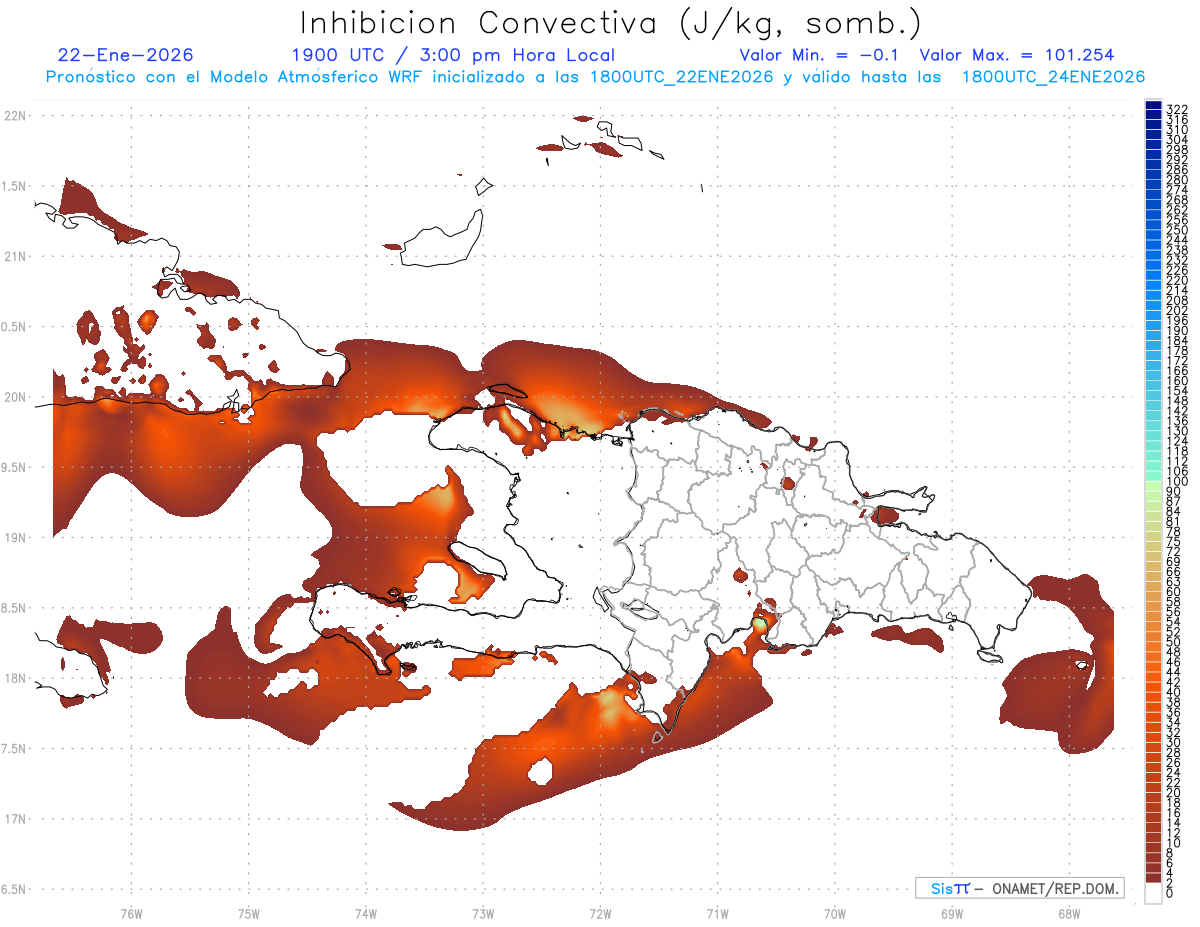Click the '22N' latitude label

[x=14, y=116]
